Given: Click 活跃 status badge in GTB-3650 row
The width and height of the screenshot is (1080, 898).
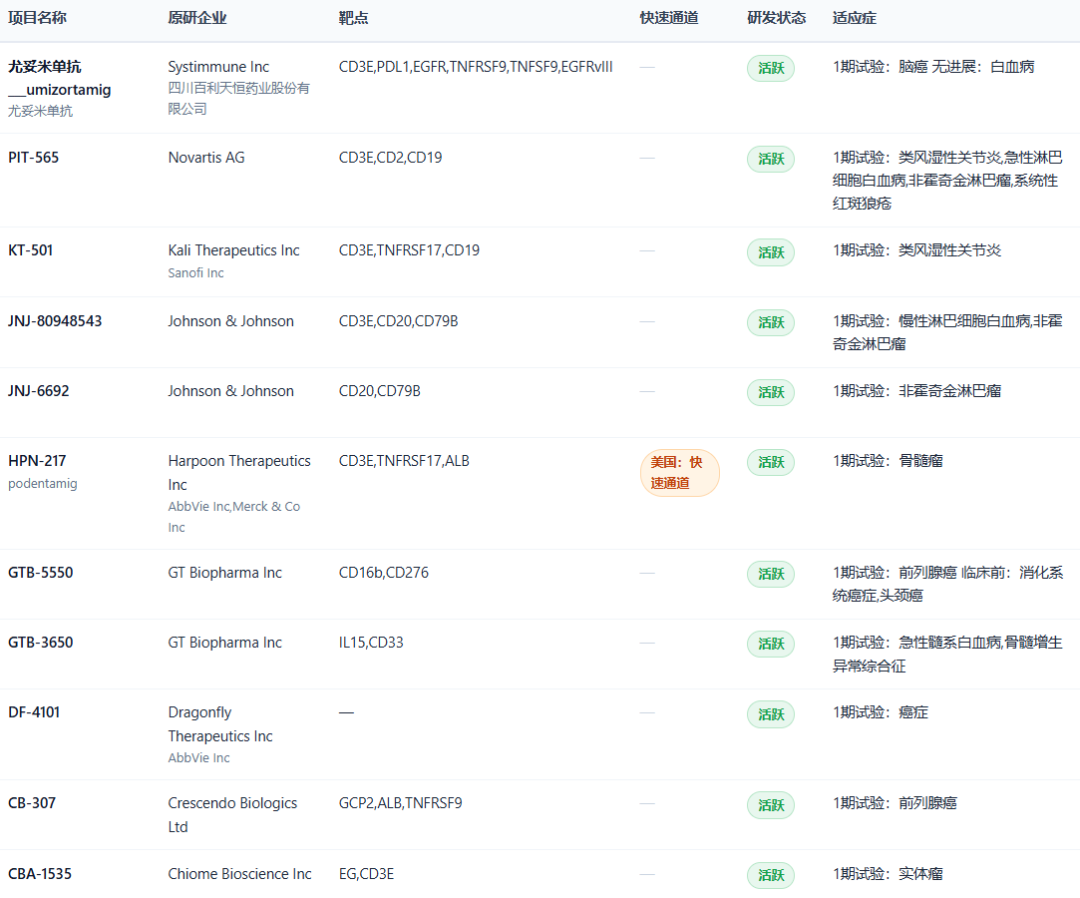Looking at the screenshot, I should point(771,644).
